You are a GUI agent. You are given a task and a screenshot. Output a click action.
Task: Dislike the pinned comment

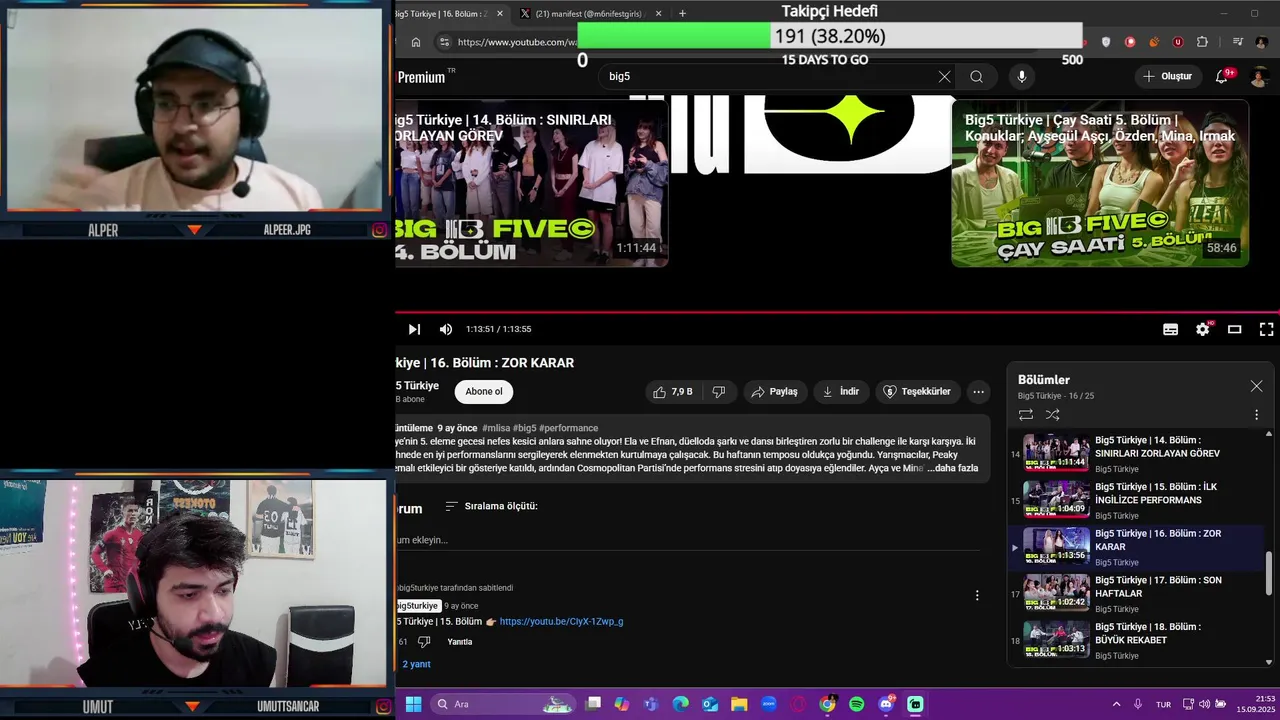click(424, 642)
